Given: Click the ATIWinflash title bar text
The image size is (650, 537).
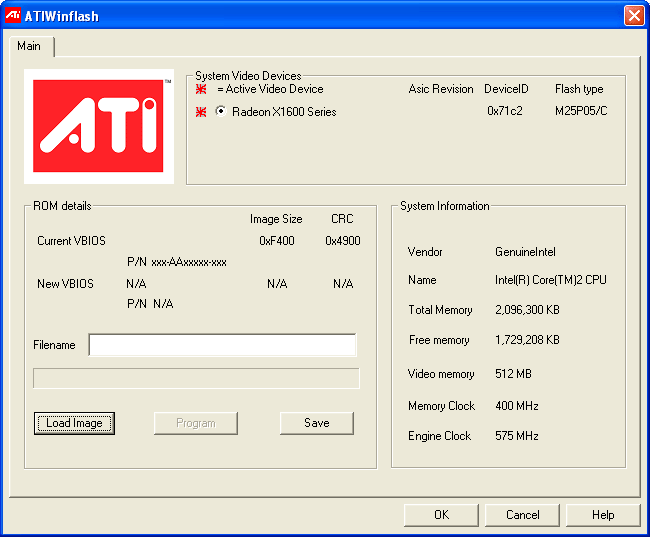Looking at the screenshot, I should click(61, 16).
